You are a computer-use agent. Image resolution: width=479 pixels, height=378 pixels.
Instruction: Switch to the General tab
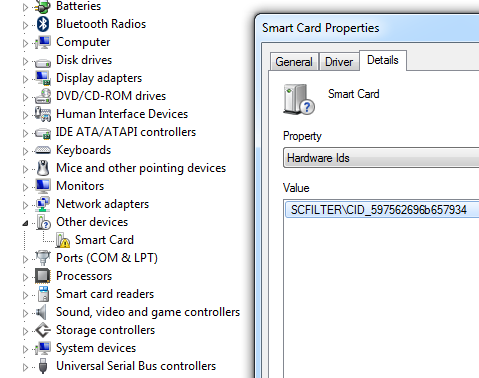294,62
